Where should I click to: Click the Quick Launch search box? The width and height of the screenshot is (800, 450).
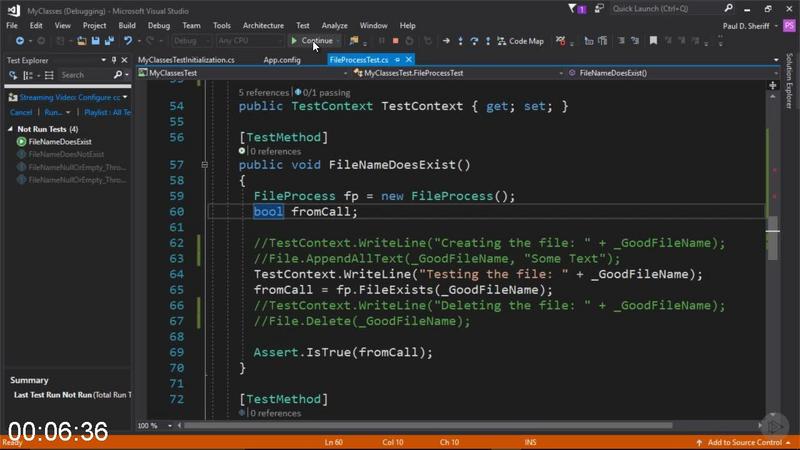coord(666,9)
